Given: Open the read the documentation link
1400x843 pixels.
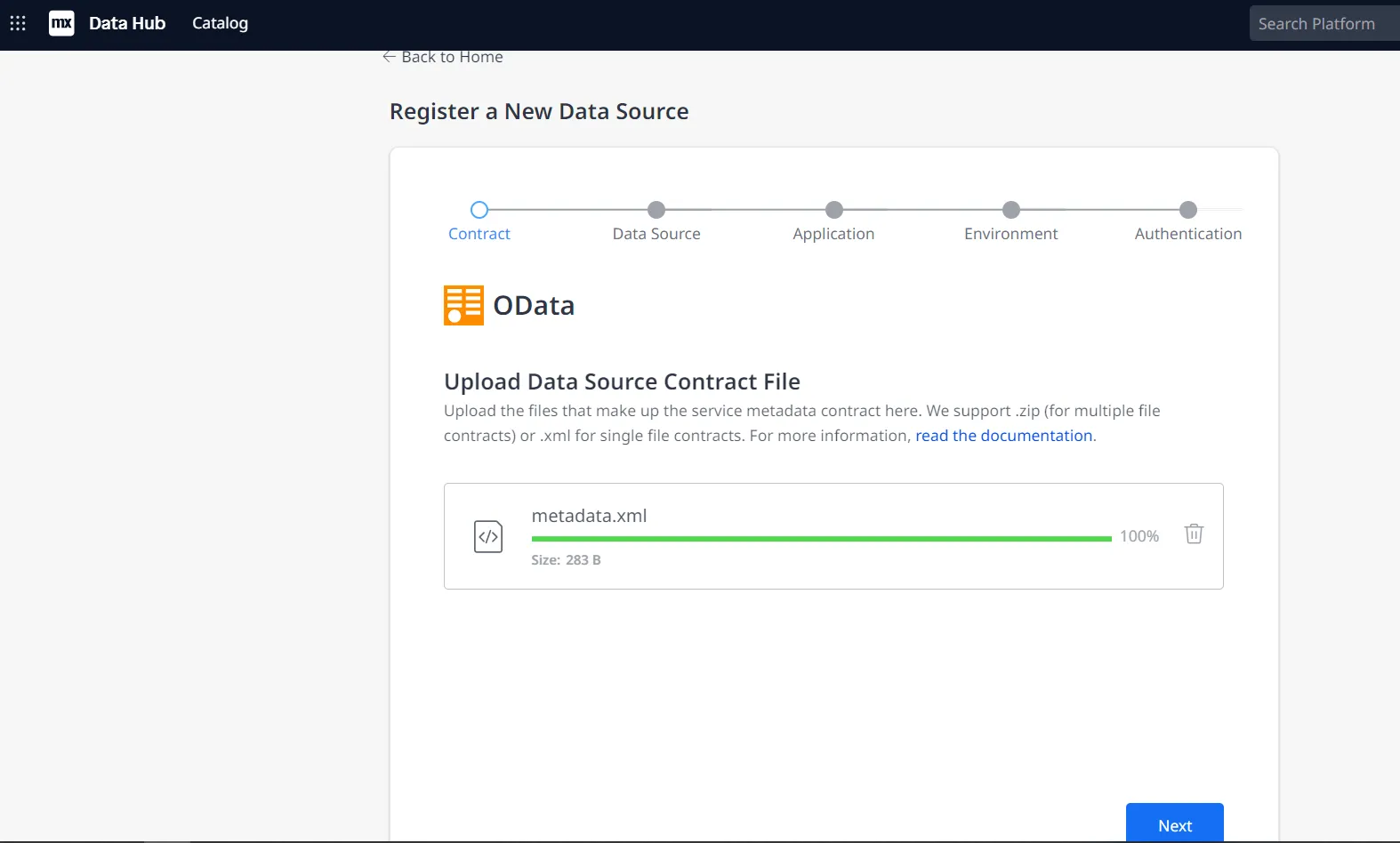Looking at the screenshot, I should click(x=1003, y=436).
